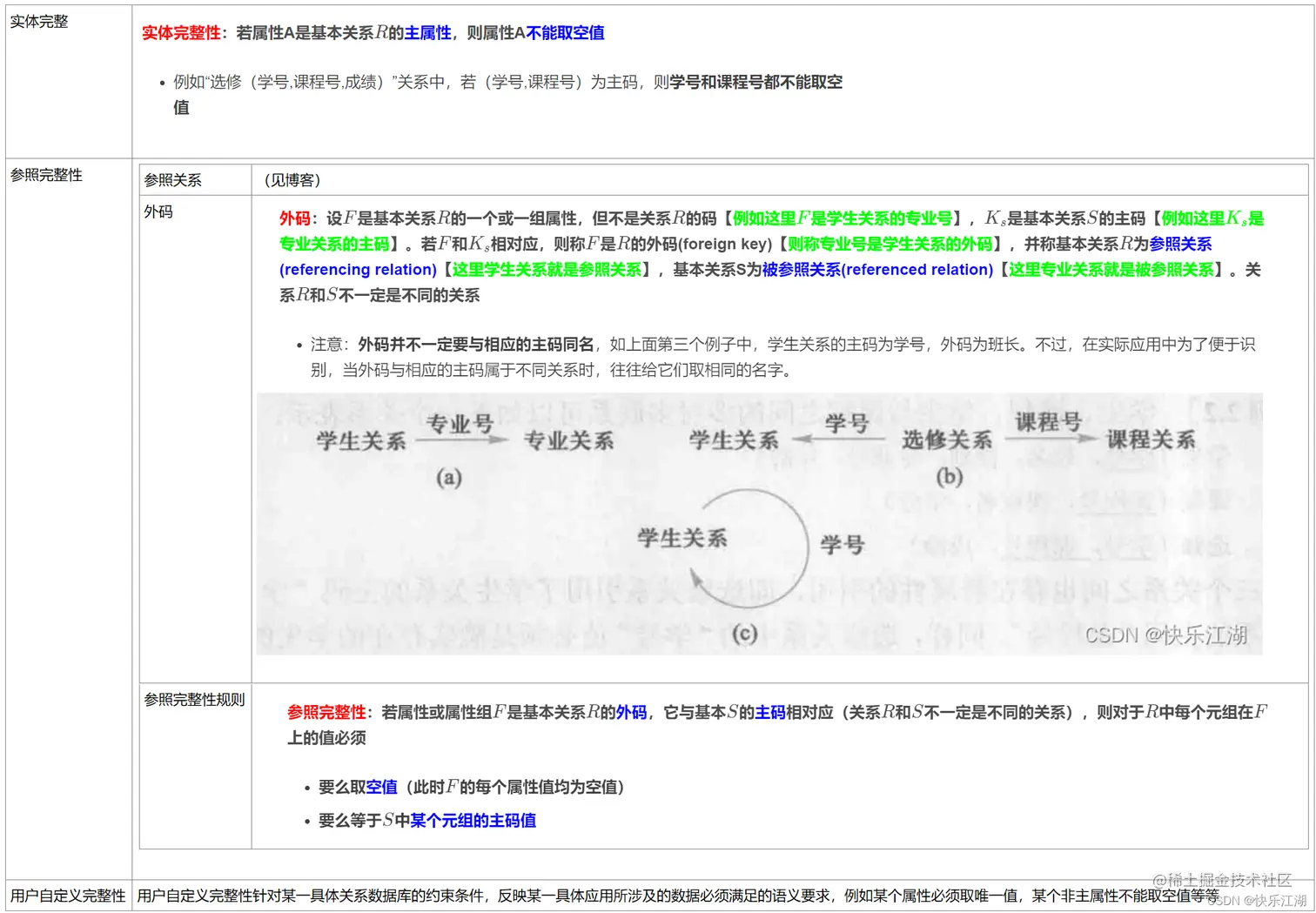Click the (见博客) reference text
This screenshot has width=1316, height=913.
(291, 179)
